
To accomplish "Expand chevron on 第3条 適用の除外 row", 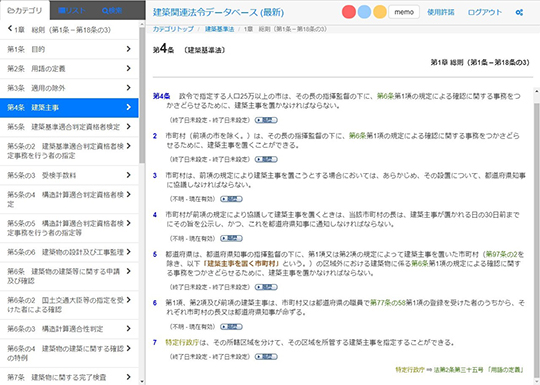I will (x=128, y=88).
